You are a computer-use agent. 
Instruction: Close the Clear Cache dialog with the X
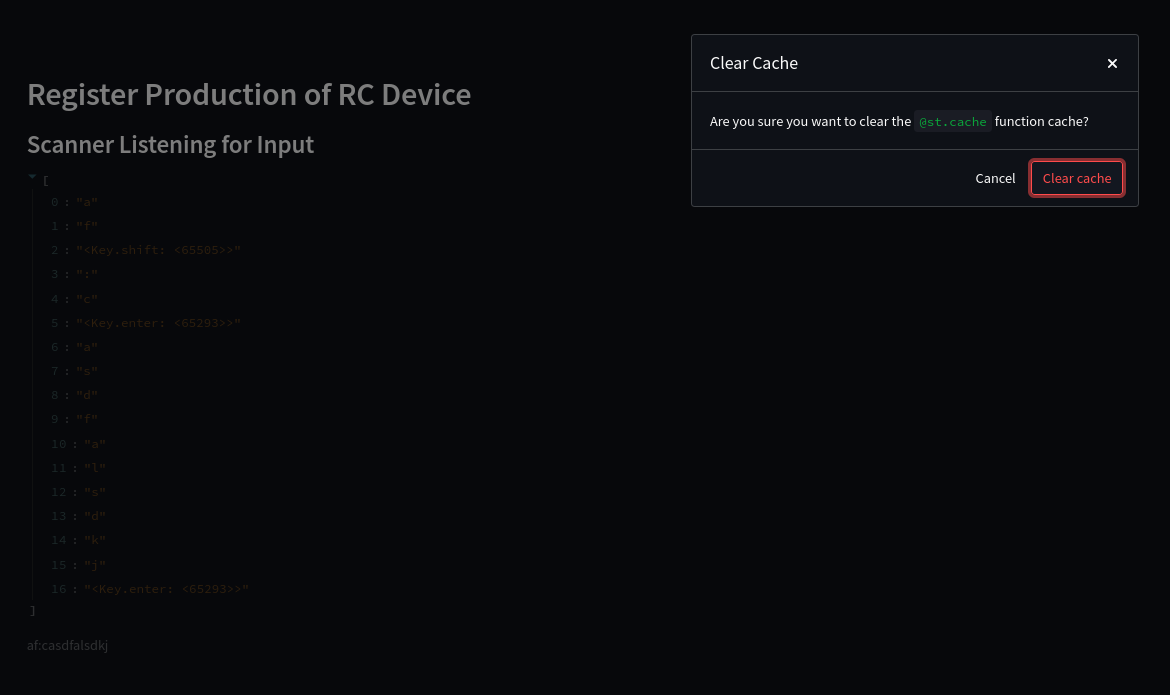pos(1112,63)
